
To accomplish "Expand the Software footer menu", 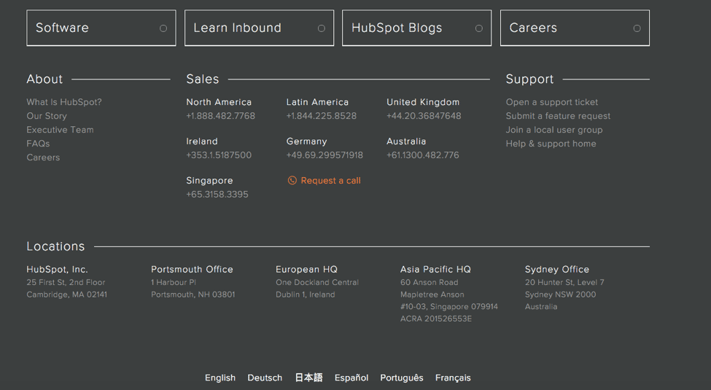I will click(101, 28).
